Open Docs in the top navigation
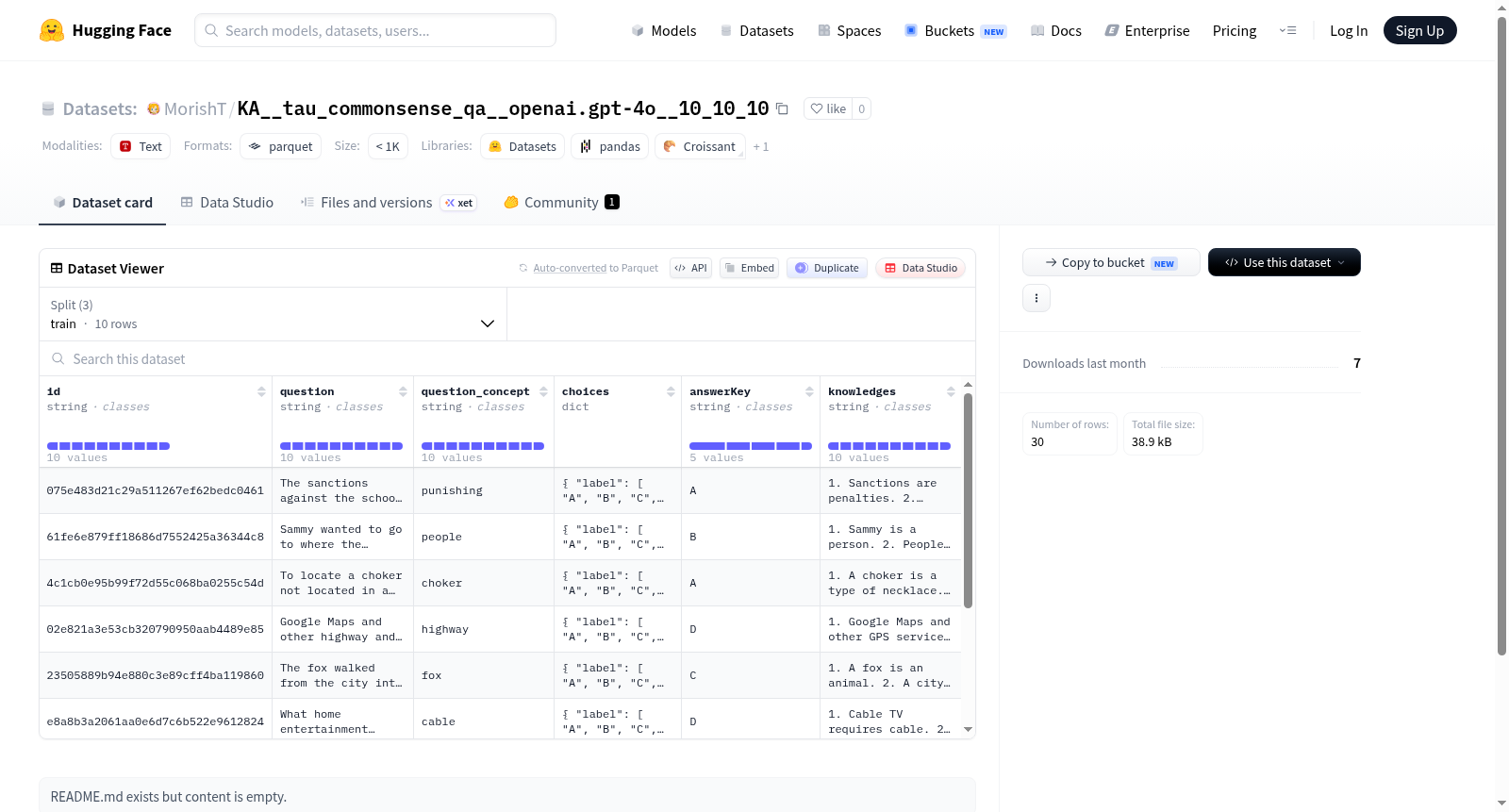This screenshot has height=812, width=1509. 1056,30
